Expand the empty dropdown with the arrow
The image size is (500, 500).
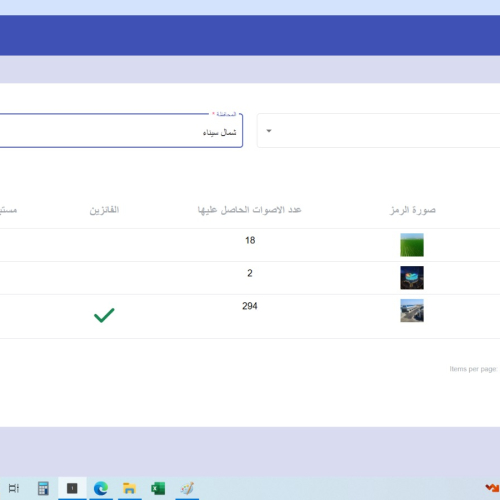[x=378, y=131]
